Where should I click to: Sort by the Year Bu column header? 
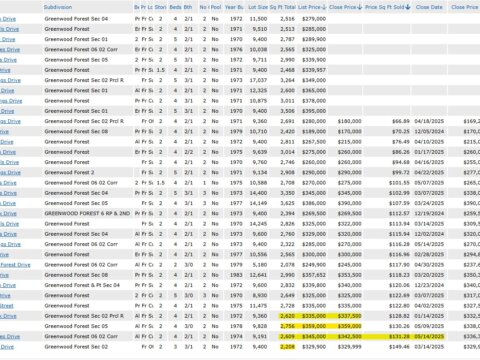point(234,7)
